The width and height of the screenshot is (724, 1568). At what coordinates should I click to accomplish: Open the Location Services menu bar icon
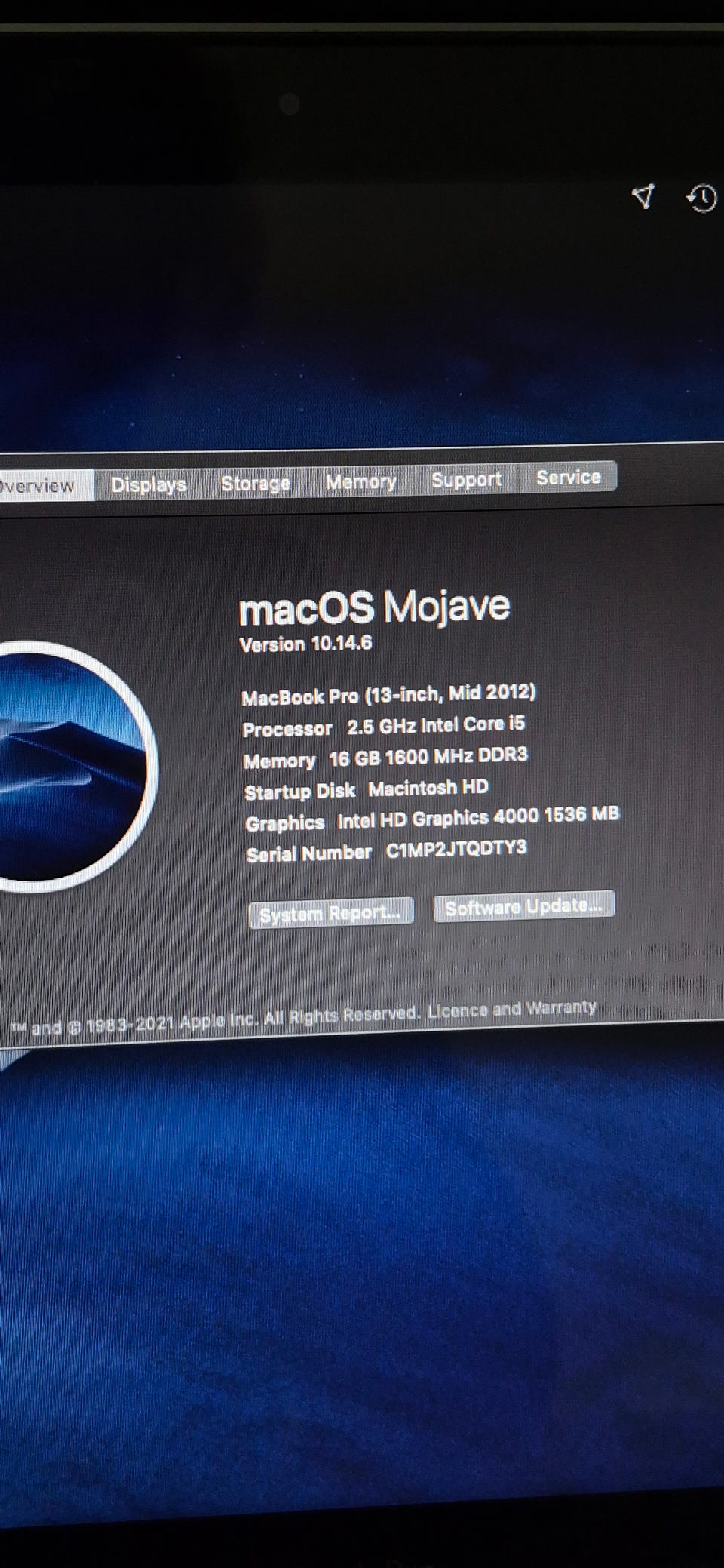coord(643,196)
